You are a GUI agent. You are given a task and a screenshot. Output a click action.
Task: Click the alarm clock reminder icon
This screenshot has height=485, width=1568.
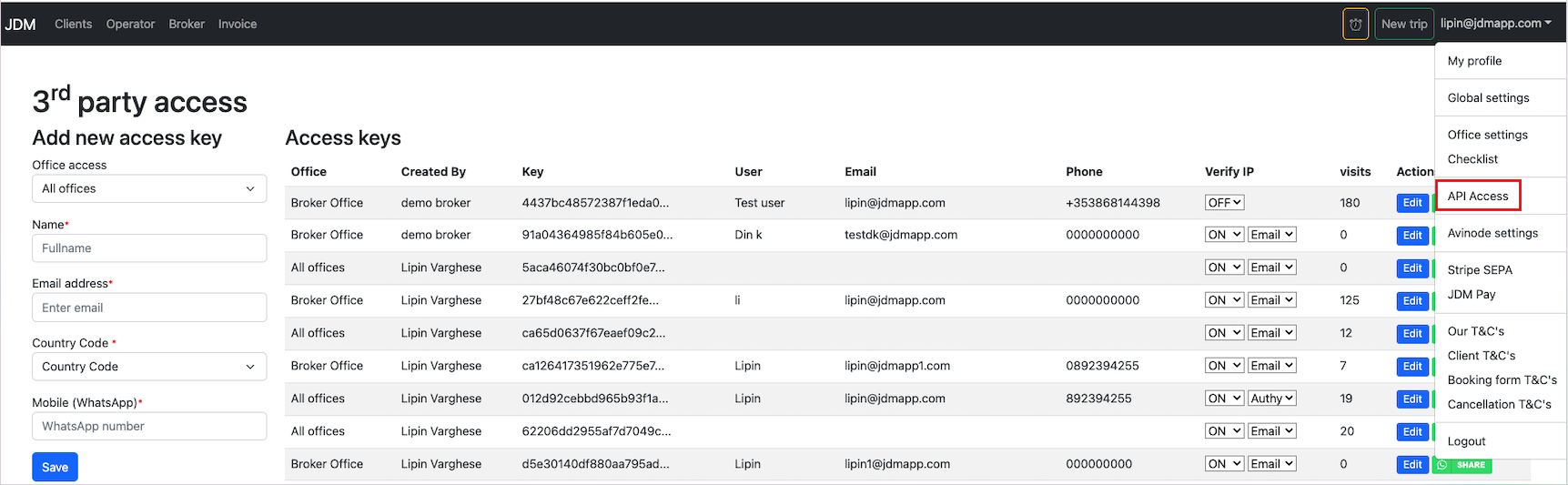point(1355,25)
